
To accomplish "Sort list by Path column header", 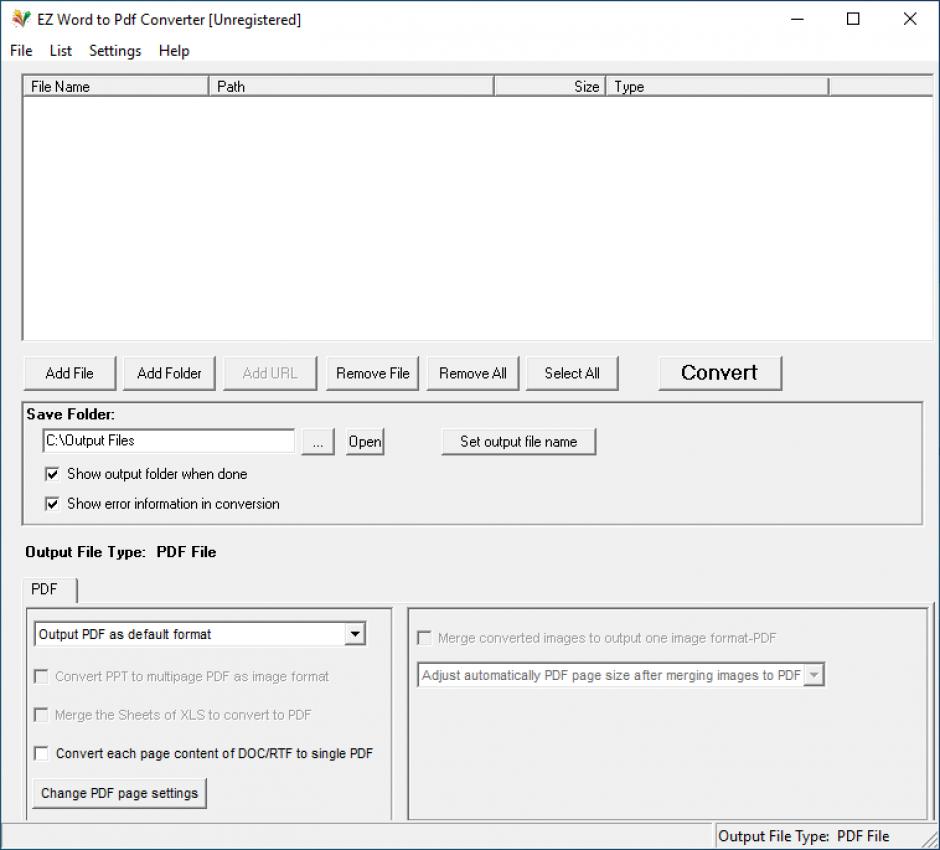I will pyautogui.click(x=351, y=86).
